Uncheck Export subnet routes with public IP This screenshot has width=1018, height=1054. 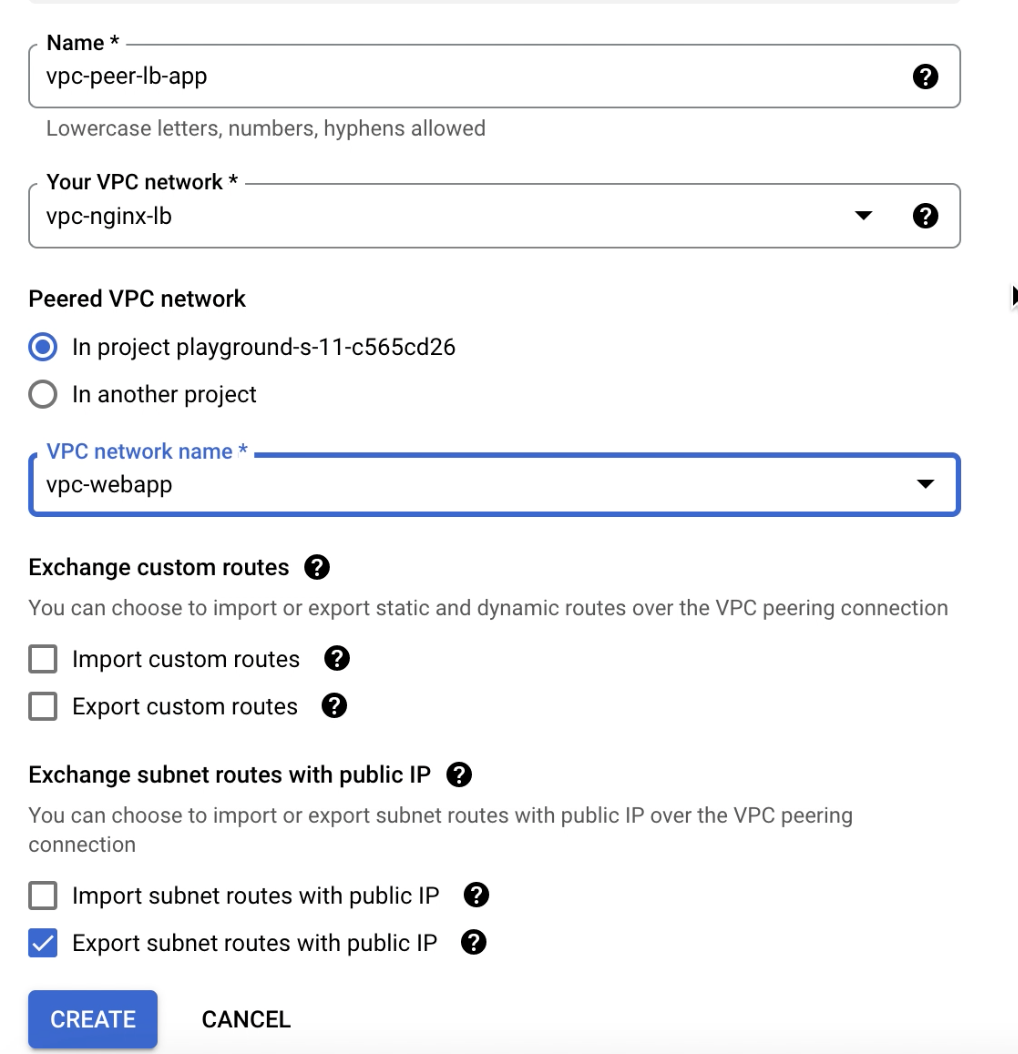[x=43, y=943]
